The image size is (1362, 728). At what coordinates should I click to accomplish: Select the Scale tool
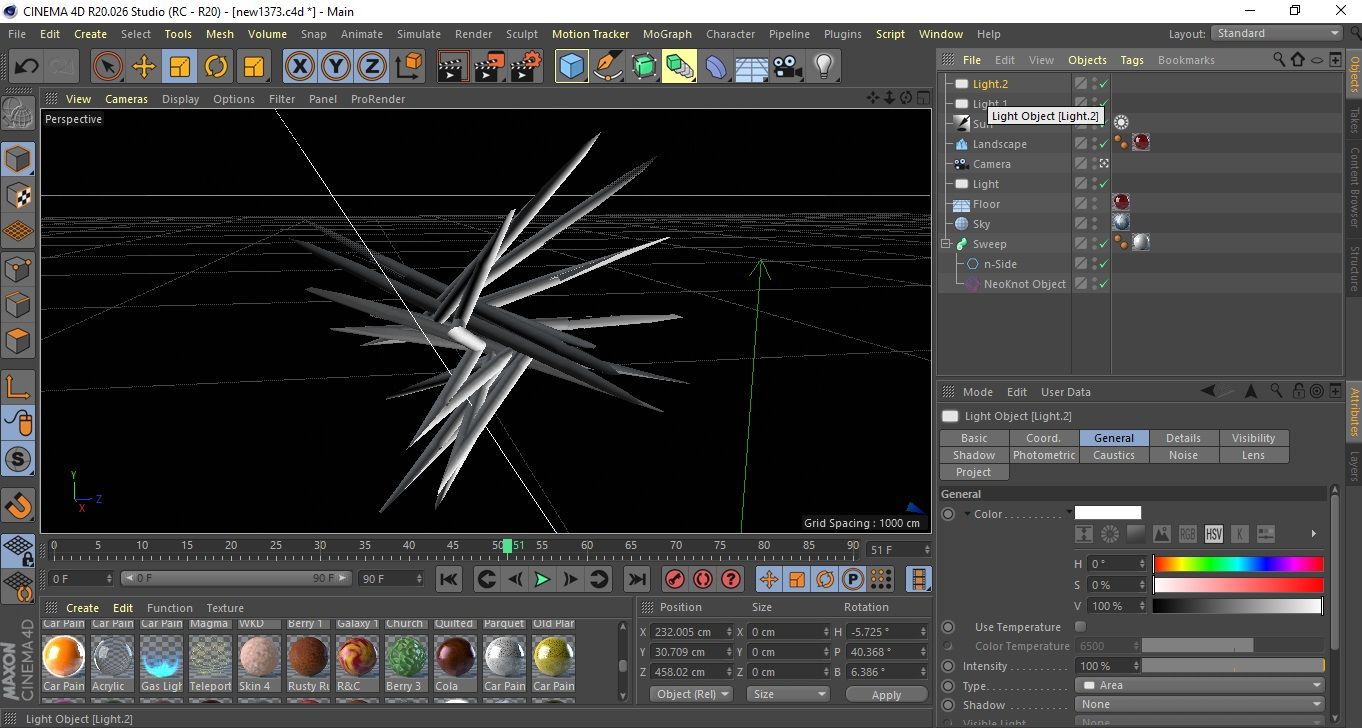pos(180,67)
